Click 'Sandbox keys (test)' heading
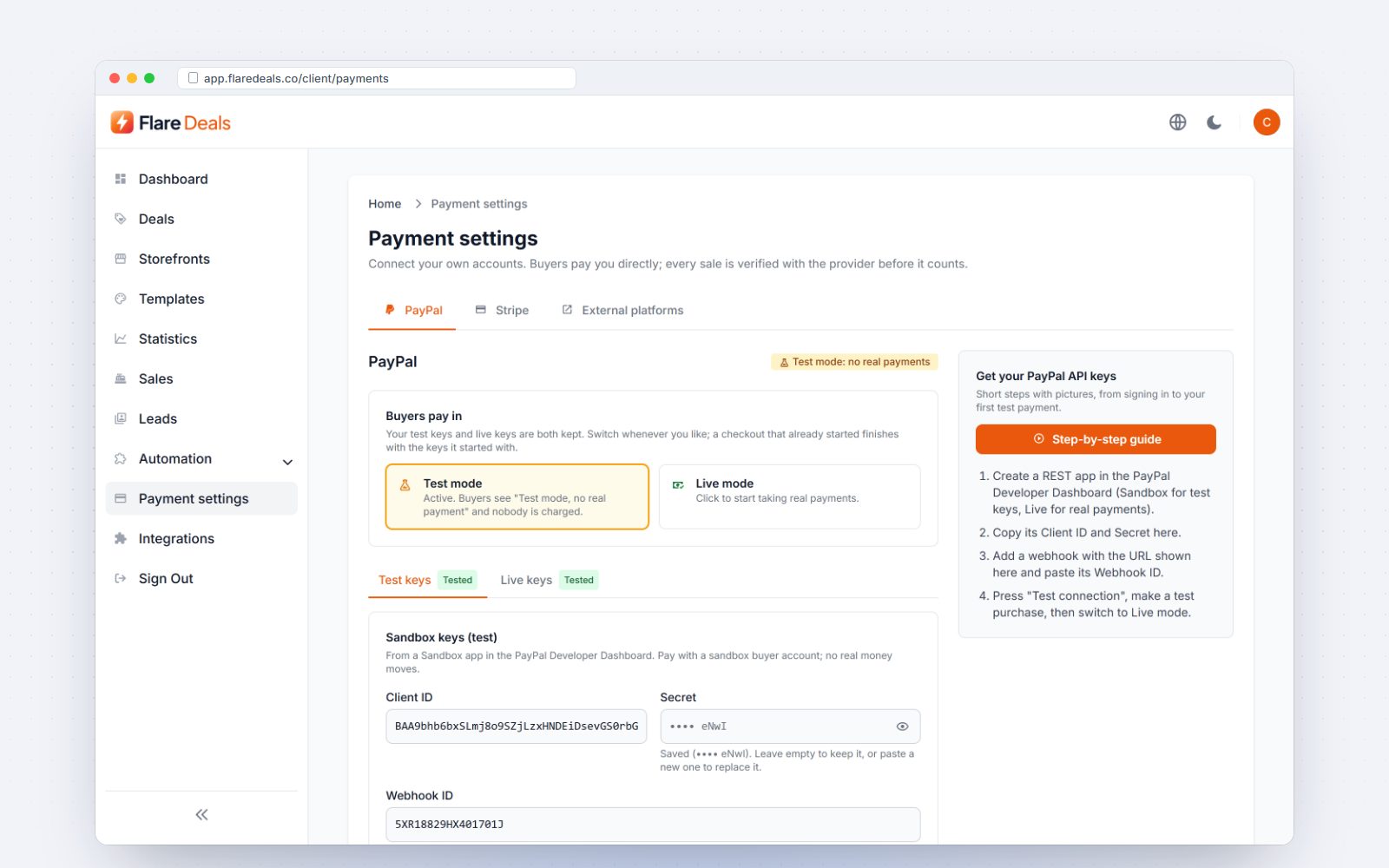The width and height of the screenshot is (1389, 868). (441, 637)
